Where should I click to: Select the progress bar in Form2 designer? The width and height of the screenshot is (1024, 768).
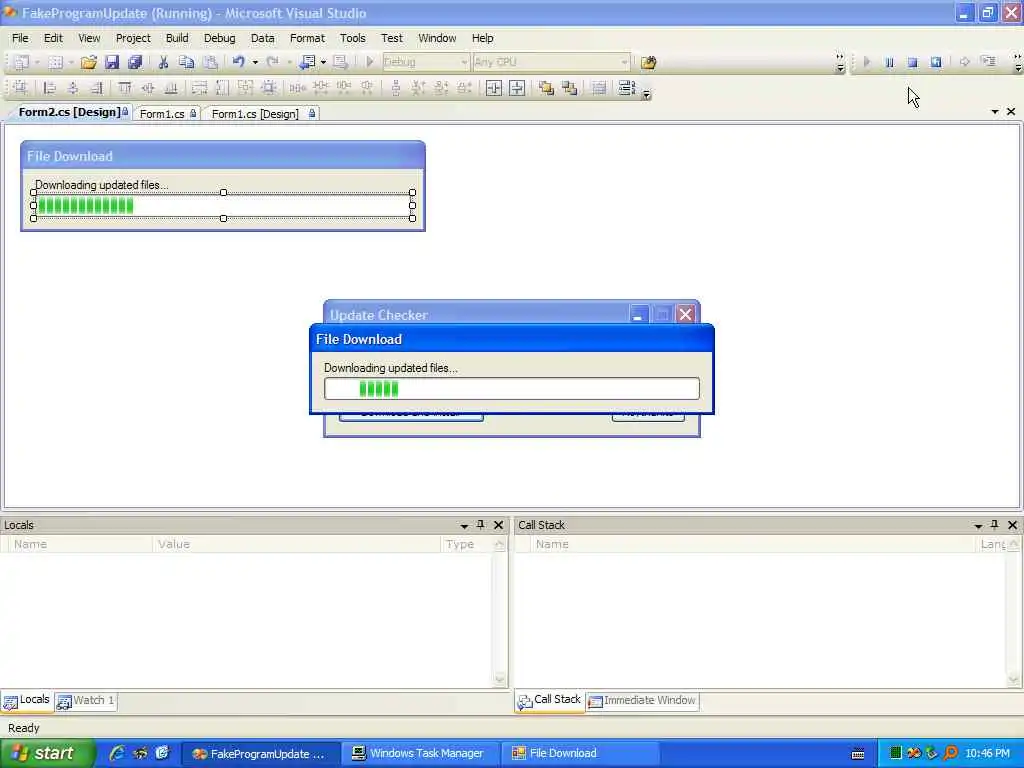223,206
